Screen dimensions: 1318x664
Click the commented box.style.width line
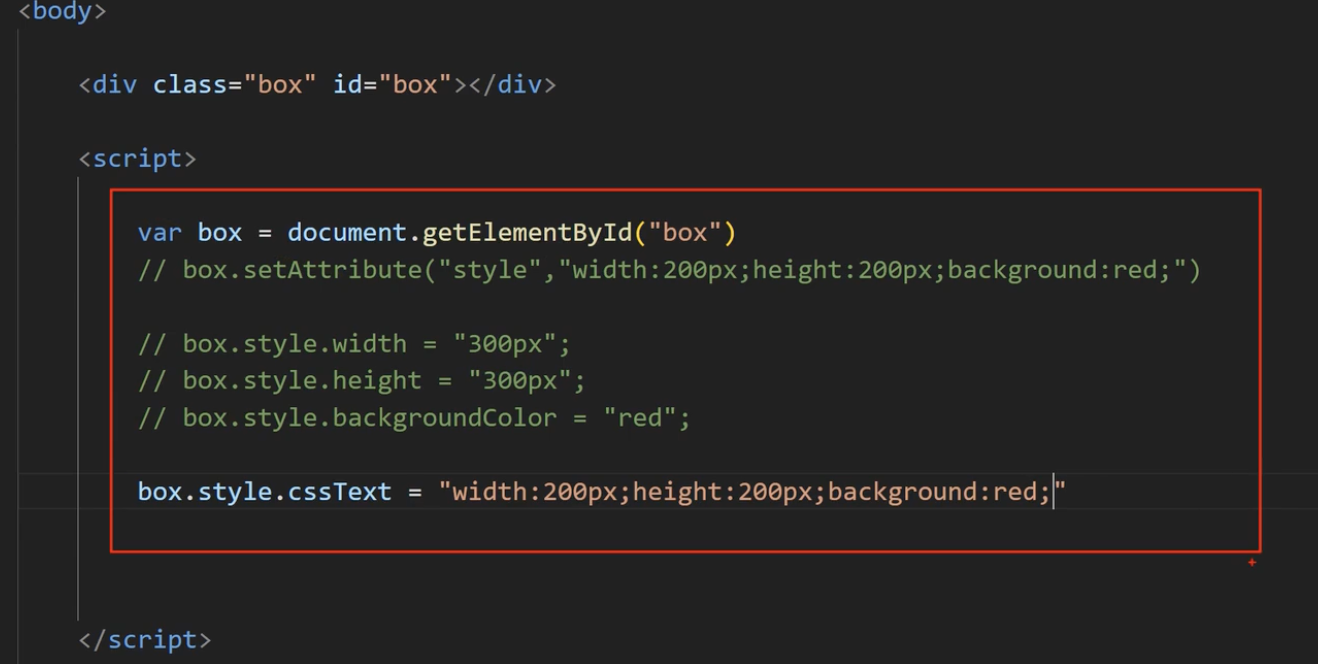tap(354, 344)
